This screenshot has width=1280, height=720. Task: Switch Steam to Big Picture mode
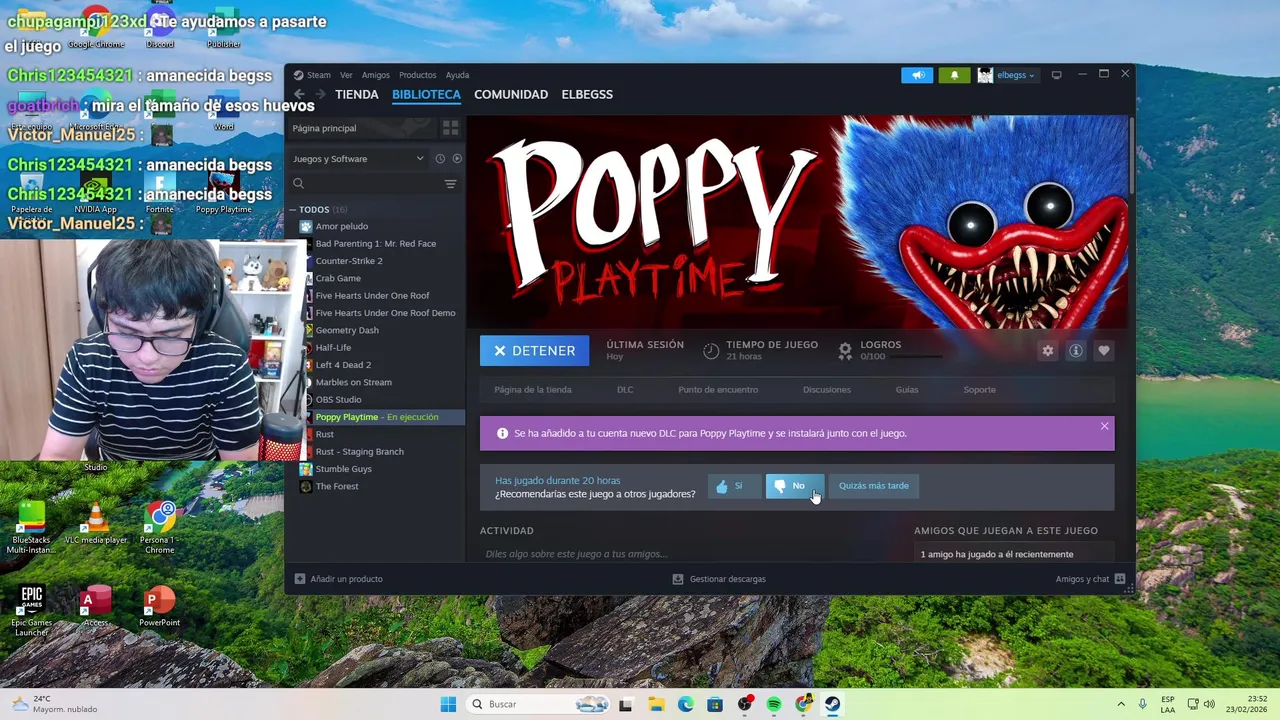(1056, 75)
